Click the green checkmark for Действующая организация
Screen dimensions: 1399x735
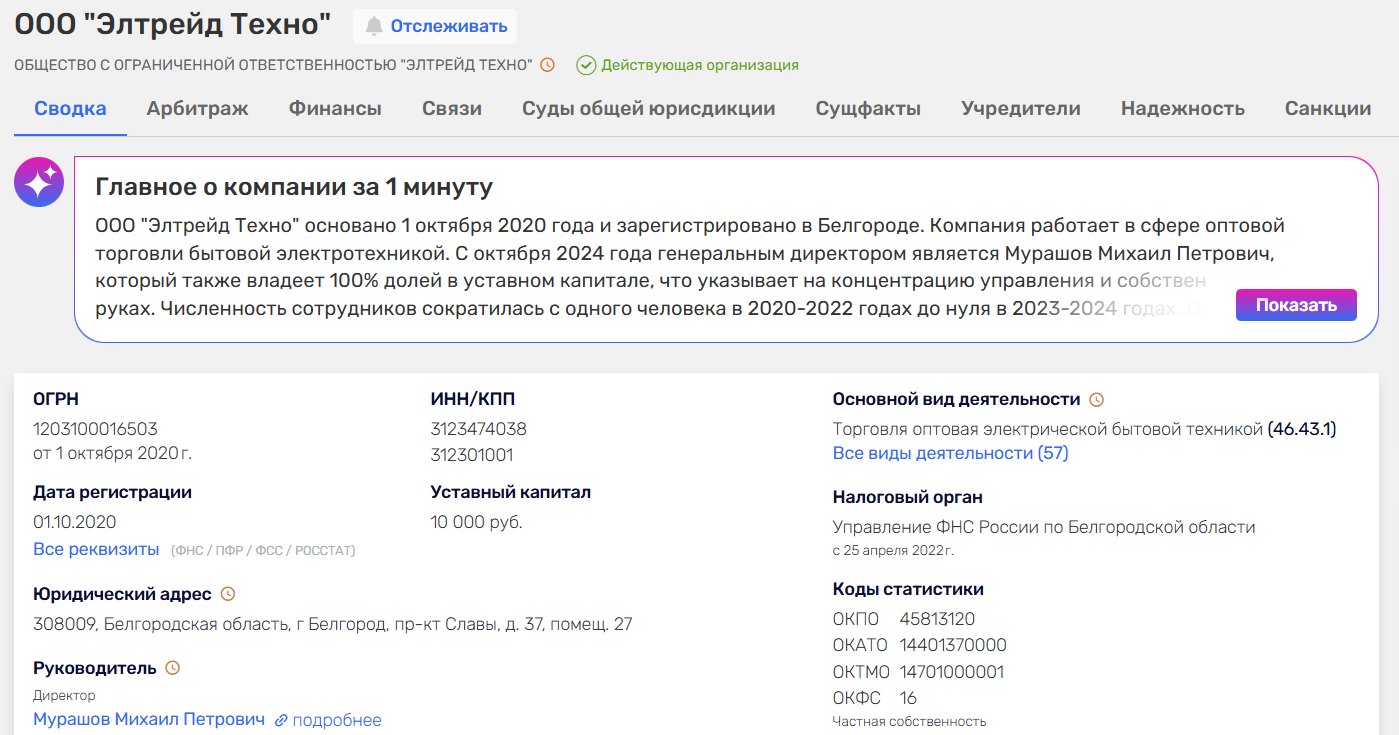pos(585,65)
